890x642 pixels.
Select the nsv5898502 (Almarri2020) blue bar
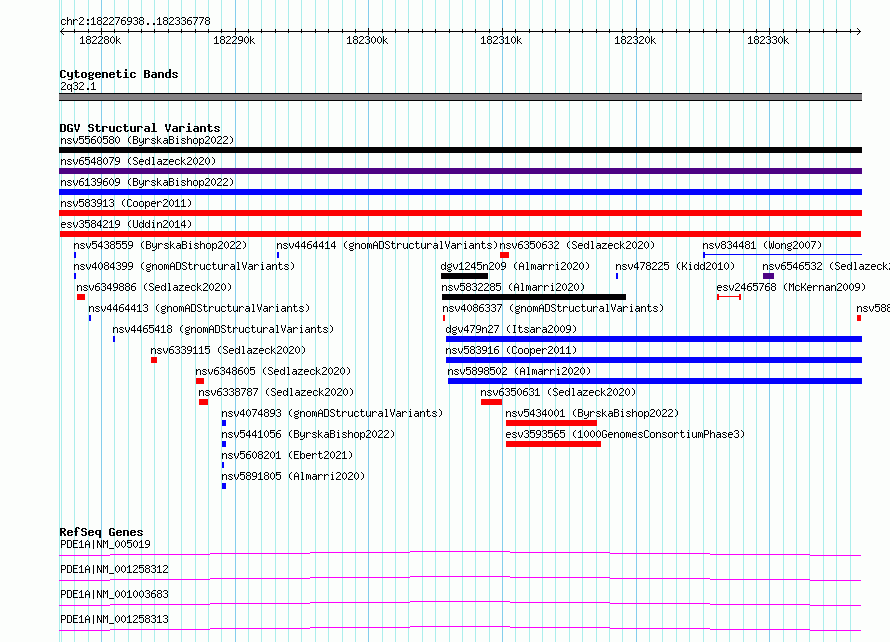[655, 381]
